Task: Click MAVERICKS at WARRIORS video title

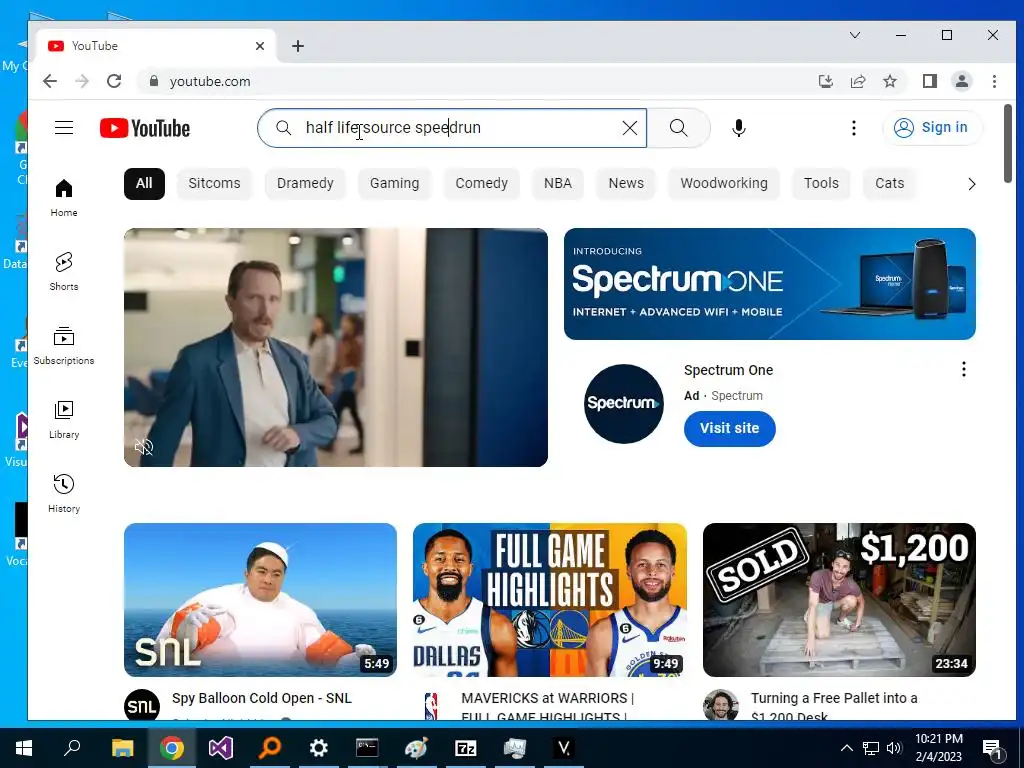Action: click(547, 706)
